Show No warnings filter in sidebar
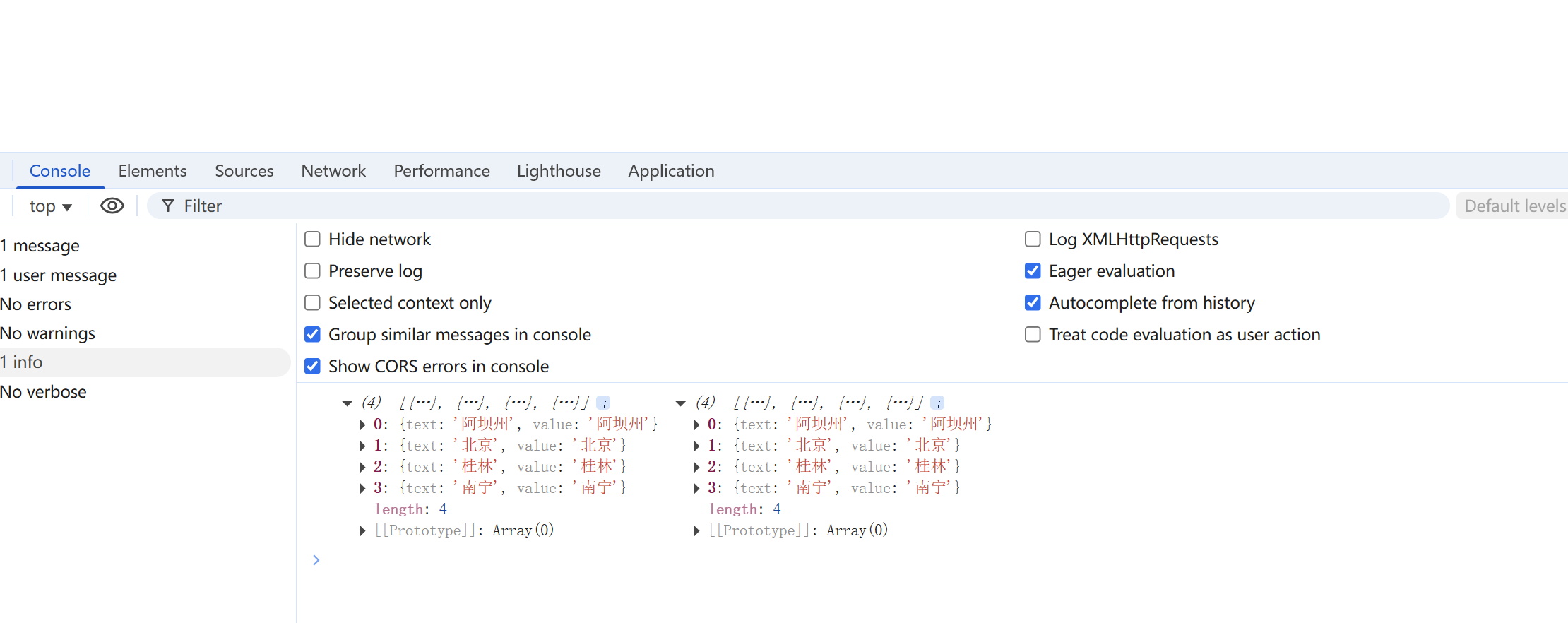Screen dimensions: 1568x623 tap(48, 333)
